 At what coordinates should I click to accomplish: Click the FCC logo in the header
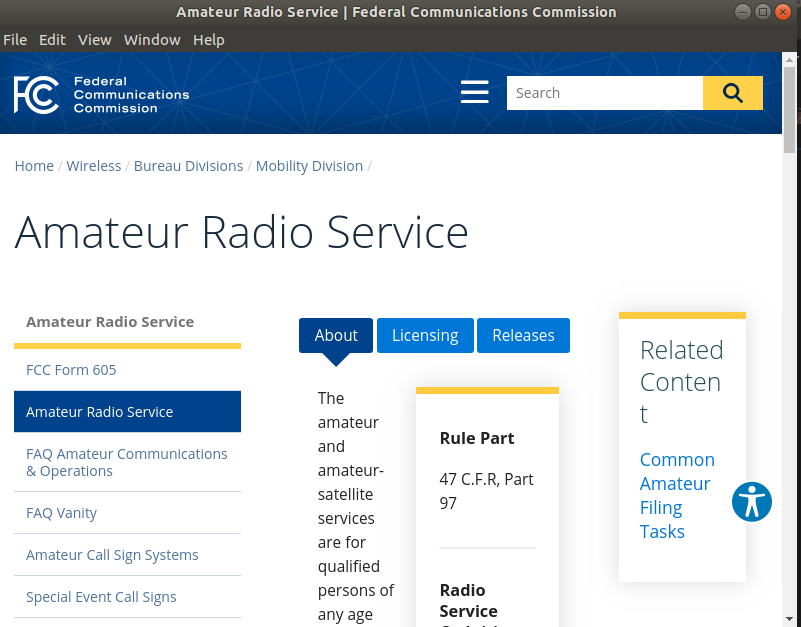click(36, 95)
